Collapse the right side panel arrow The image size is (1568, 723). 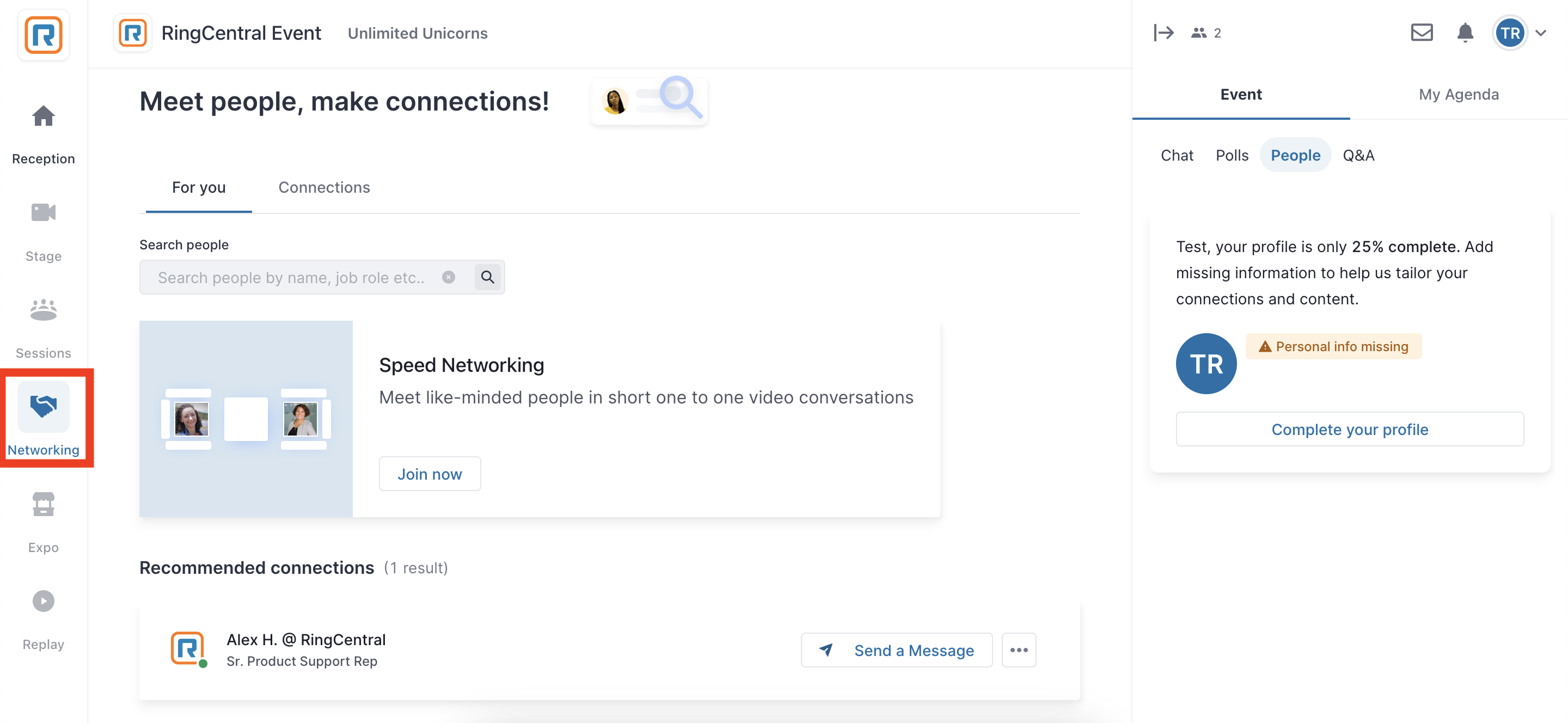click(1163, 32)
